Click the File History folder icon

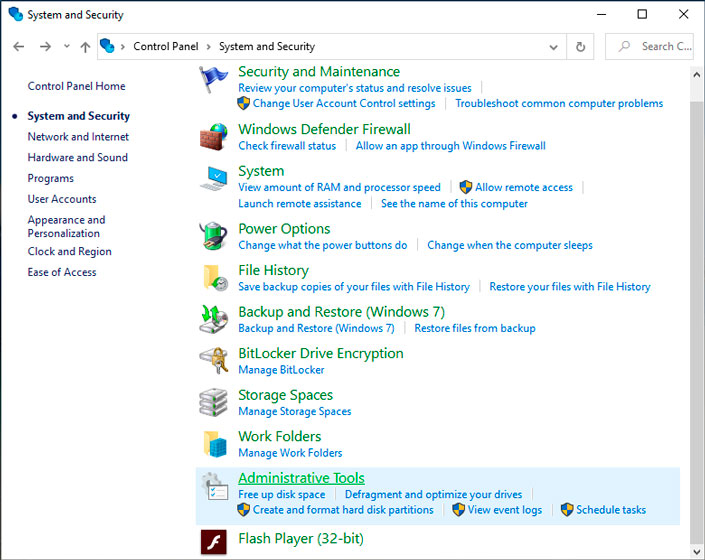click(x=215, y=277)
